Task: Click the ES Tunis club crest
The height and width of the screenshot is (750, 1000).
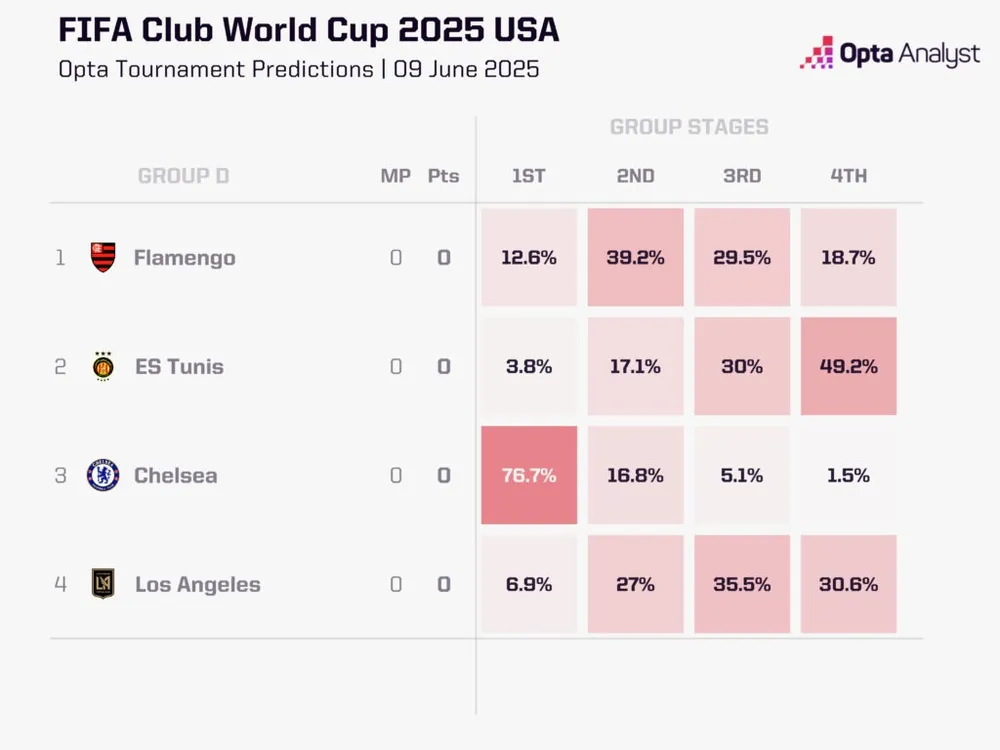Action: point(103,366)
